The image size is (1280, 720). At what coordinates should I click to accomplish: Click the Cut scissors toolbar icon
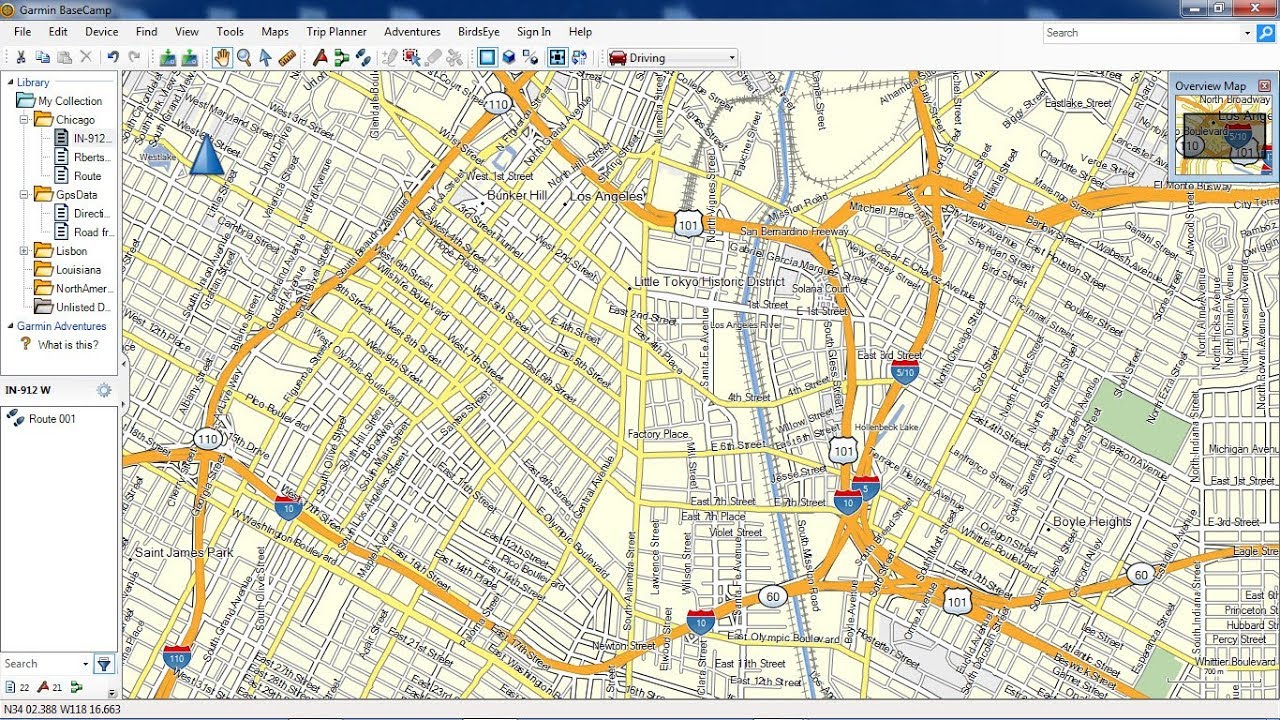coord(20,58)
